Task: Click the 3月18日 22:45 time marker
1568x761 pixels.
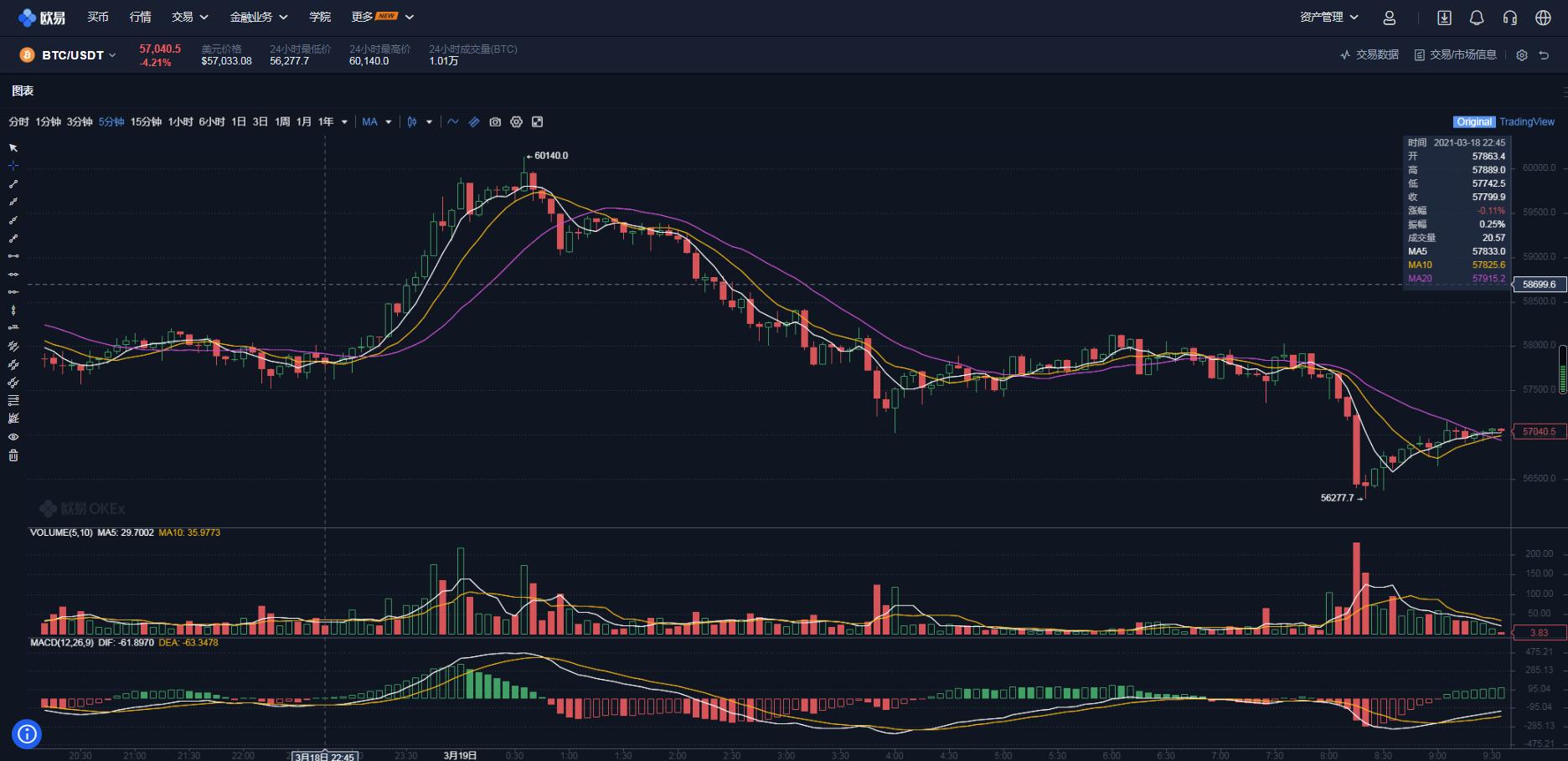Action: pos(325,756)
